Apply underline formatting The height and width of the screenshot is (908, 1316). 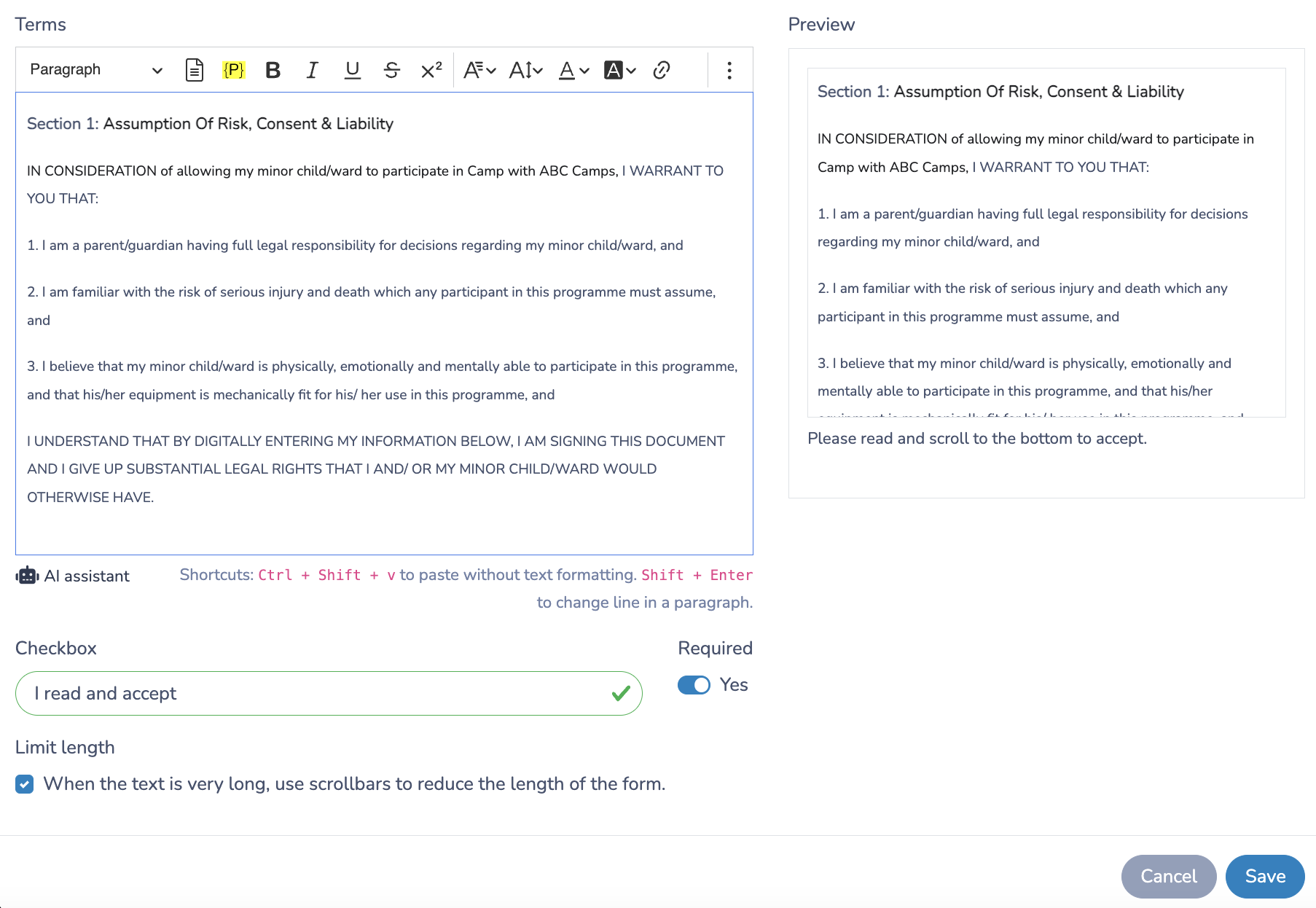(x=353, y=70)
